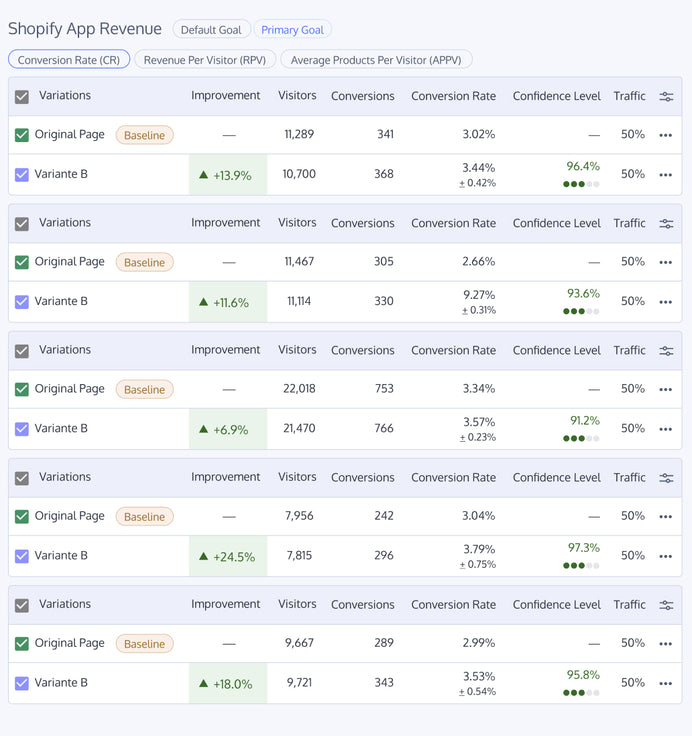Open more options for Variante B with +24.5% improvement
Image resolution: width=692 pixels, height=736 pixels.
click(666, 556)
